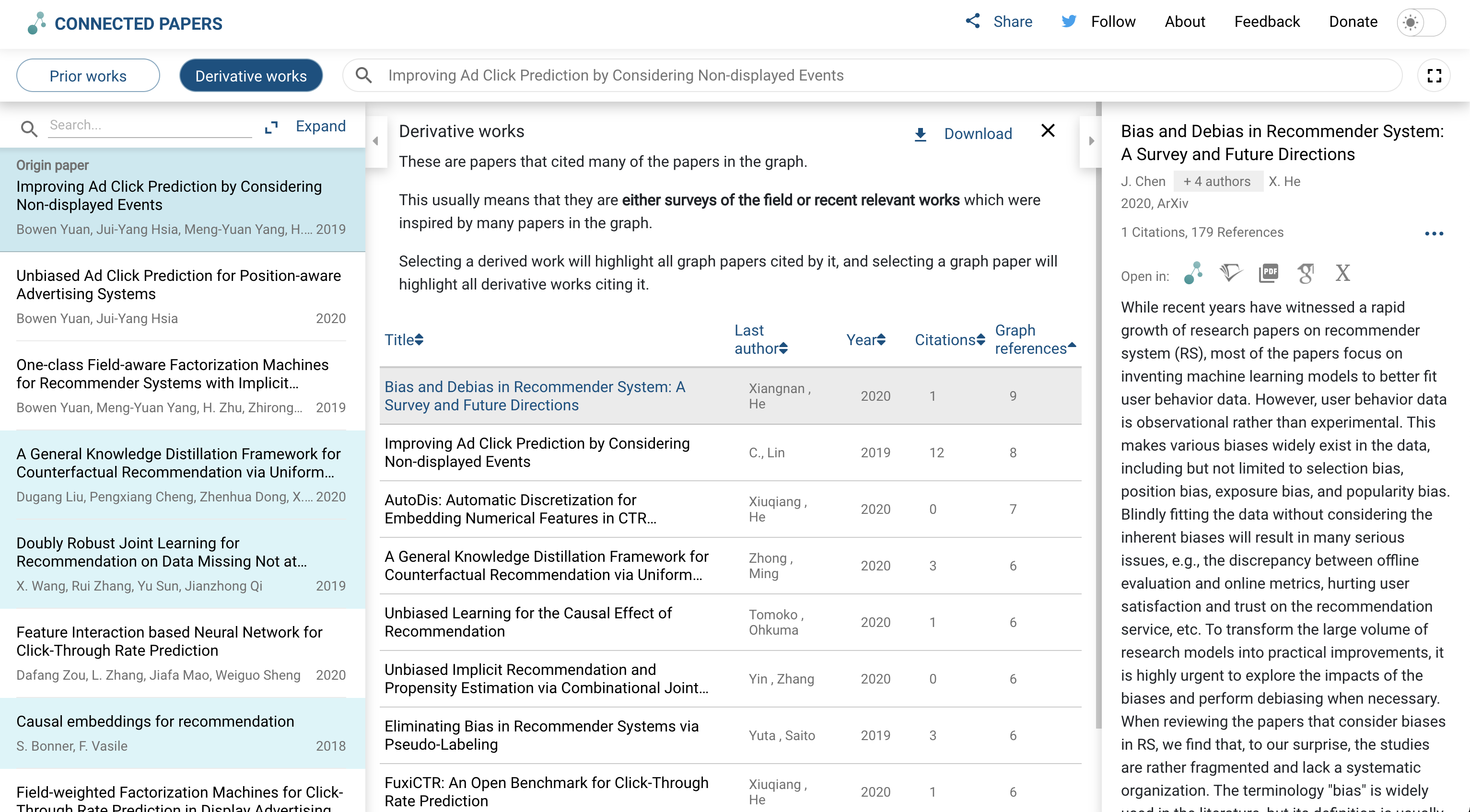Click author J. Chen in details

point(1143,182)
